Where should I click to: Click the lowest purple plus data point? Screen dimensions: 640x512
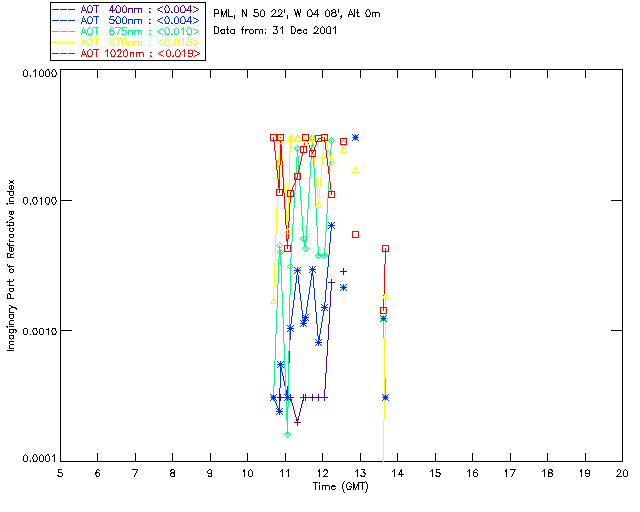pos(298,423)
